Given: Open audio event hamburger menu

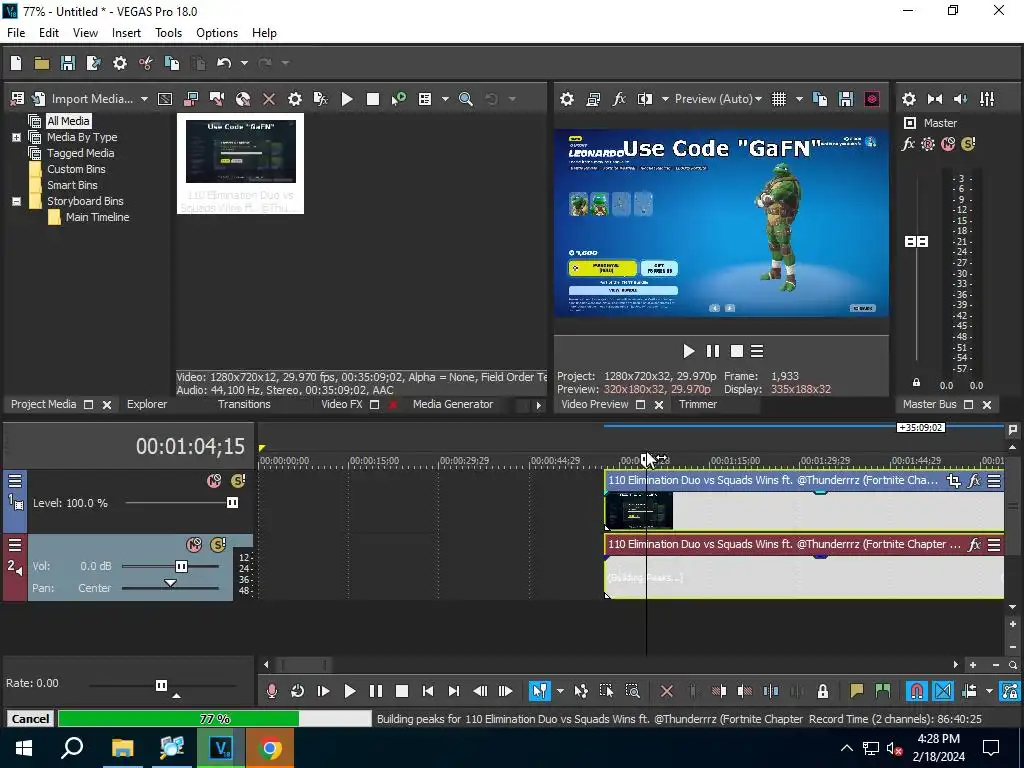Looking at the screenshot, I should click(x=994, y=545).
